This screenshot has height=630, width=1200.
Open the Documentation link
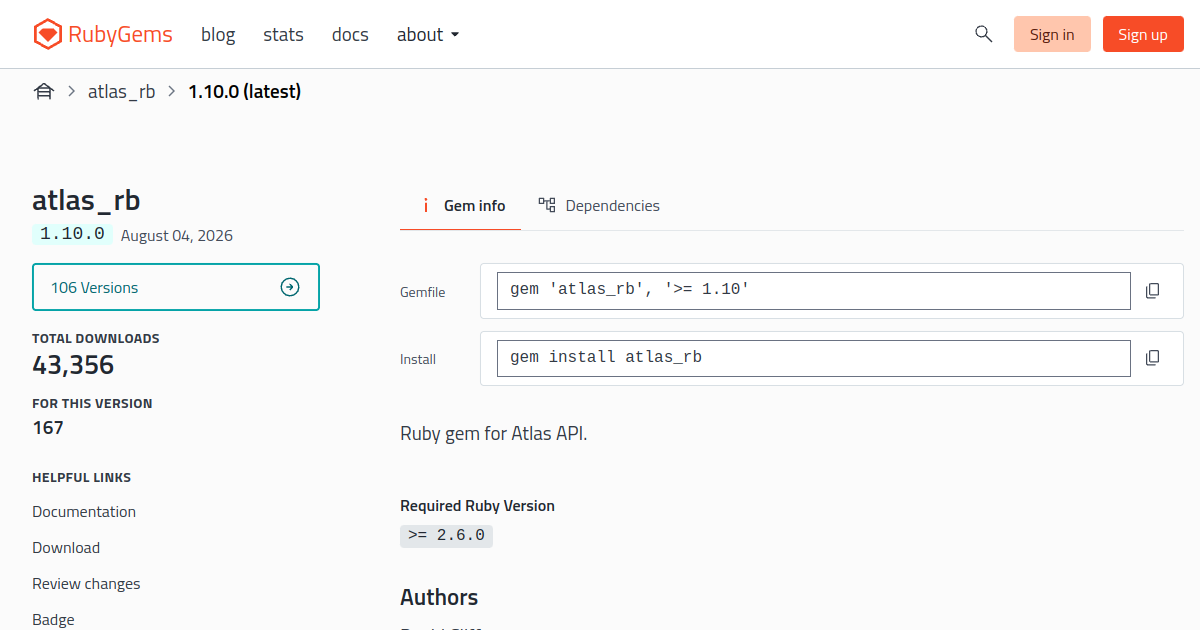click(x=84, y=512)
